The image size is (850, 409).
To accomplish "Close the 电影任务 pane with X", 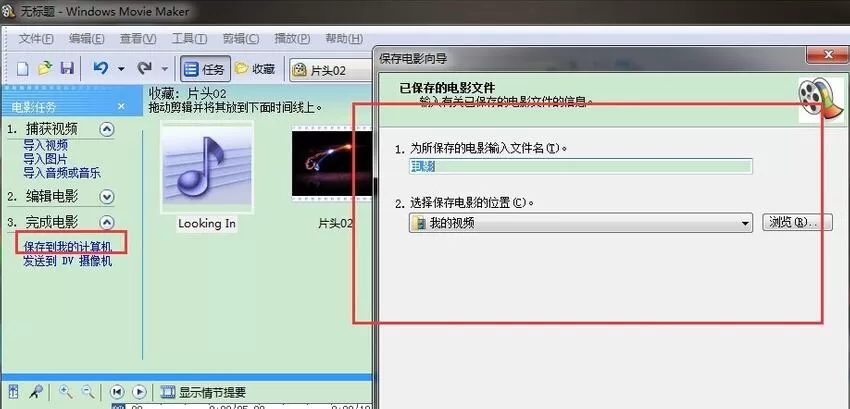I will (x=121, y=106).
